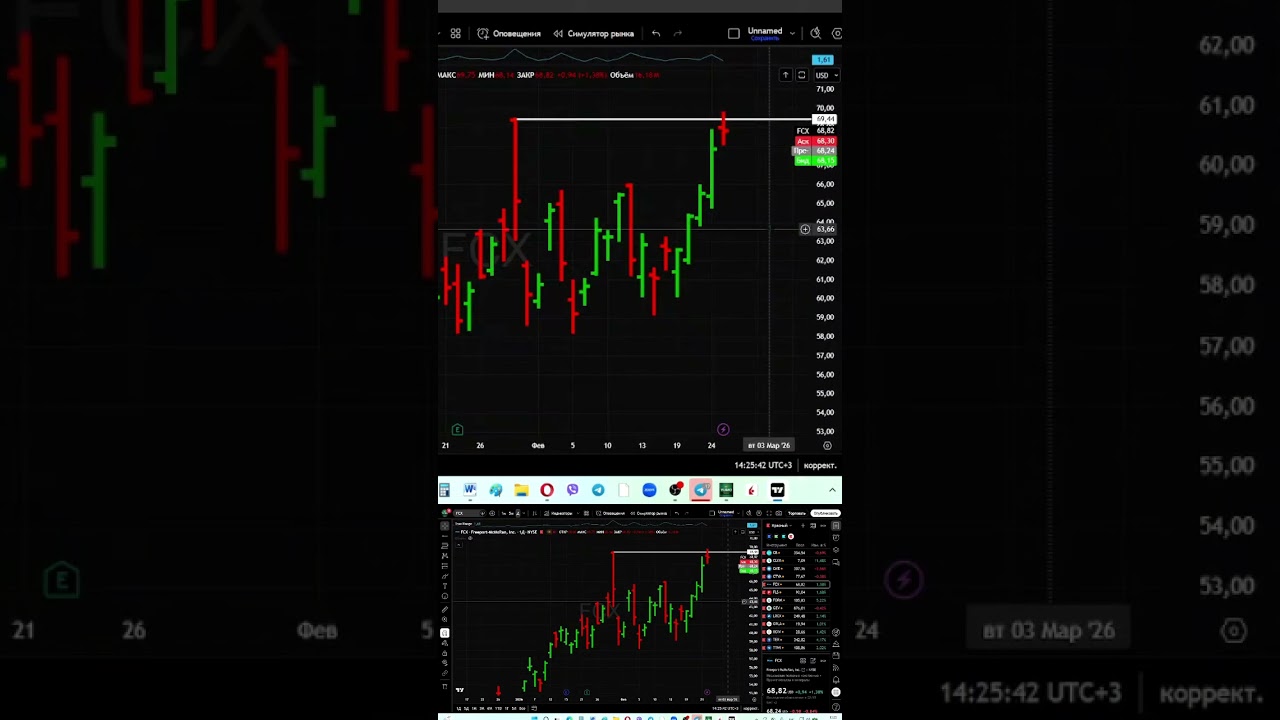Select the LRCX row in the watchlist
The height and width of the screenshot is (720, 1280).
point(796,616)
